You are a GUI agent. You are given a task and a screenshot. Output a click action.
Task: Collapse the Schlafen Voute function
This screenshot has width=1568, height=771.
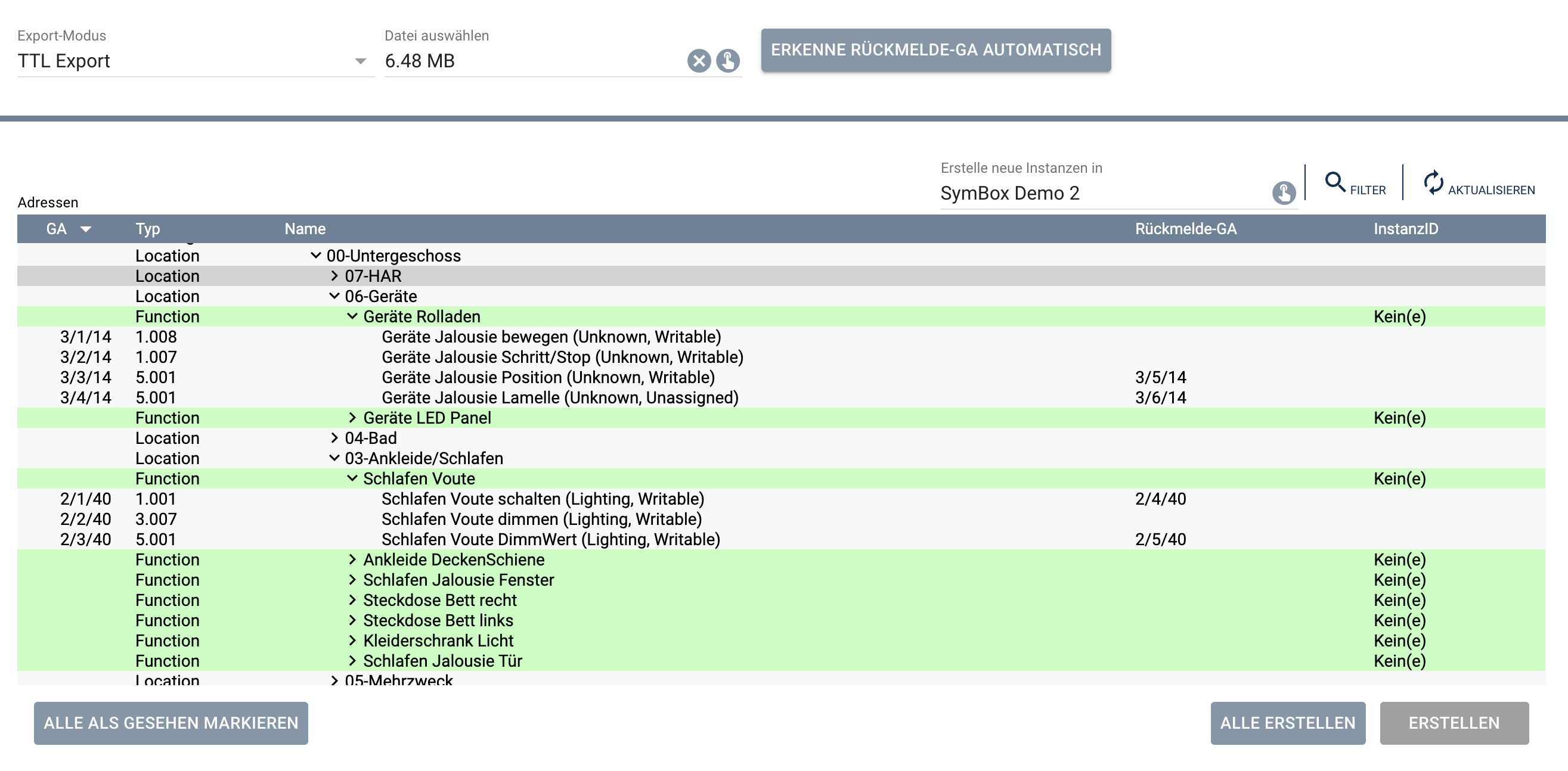352,478
